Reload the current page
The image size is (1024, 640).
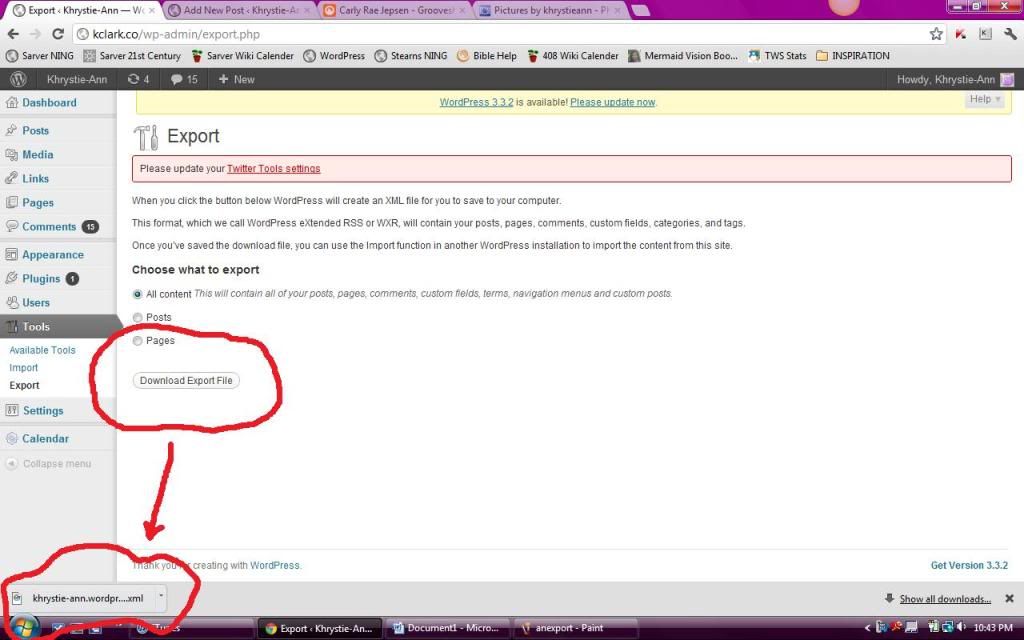click(x=57, y=34)
